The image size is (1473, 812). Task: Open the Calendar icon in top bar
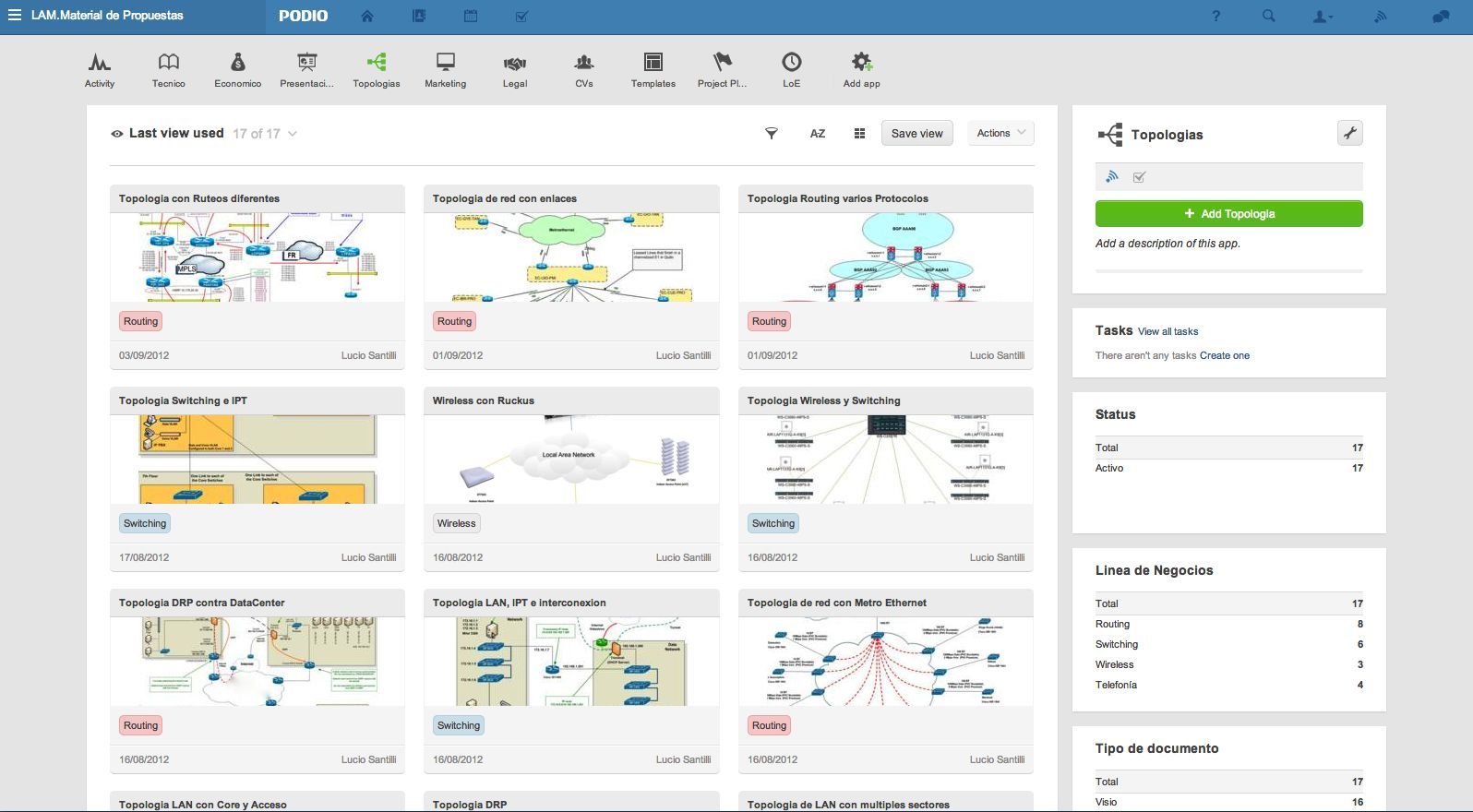[x=471, y=16]
